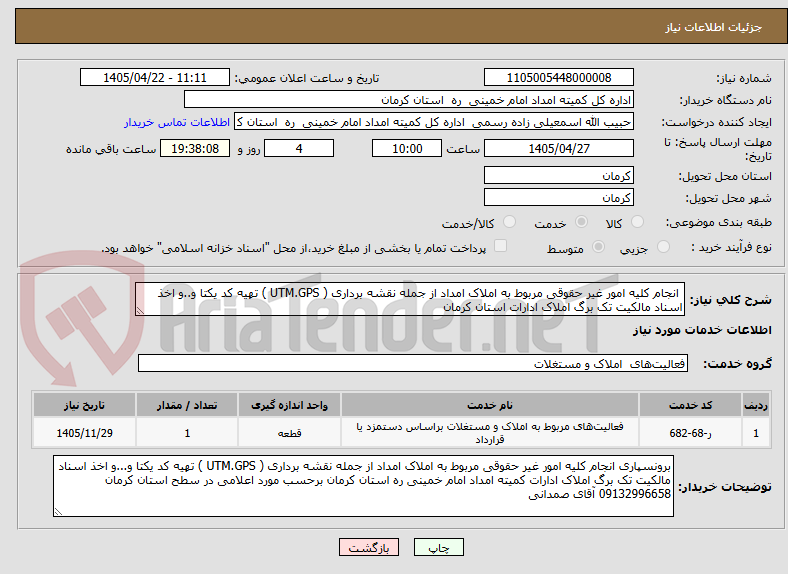The height and width of the screenshot is (574, 788).
Task: Click the تاریخ نیاز column header
Action: 84,405
